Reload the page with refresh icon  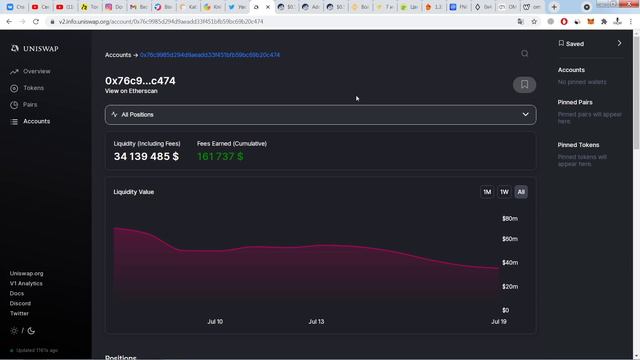(36, 22)
